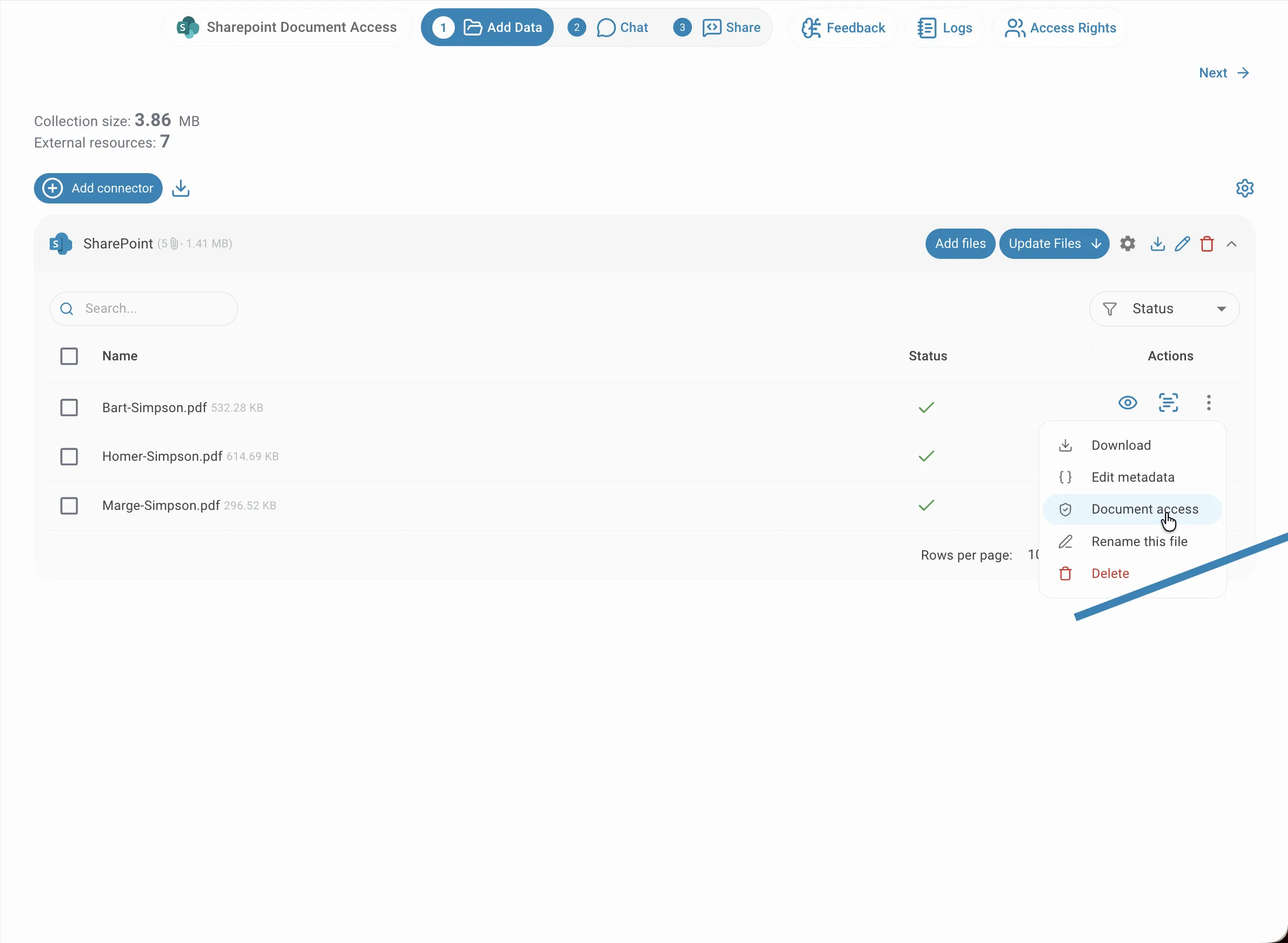
Task: Click the funnel filter icon
Action: pos(1109,309)
